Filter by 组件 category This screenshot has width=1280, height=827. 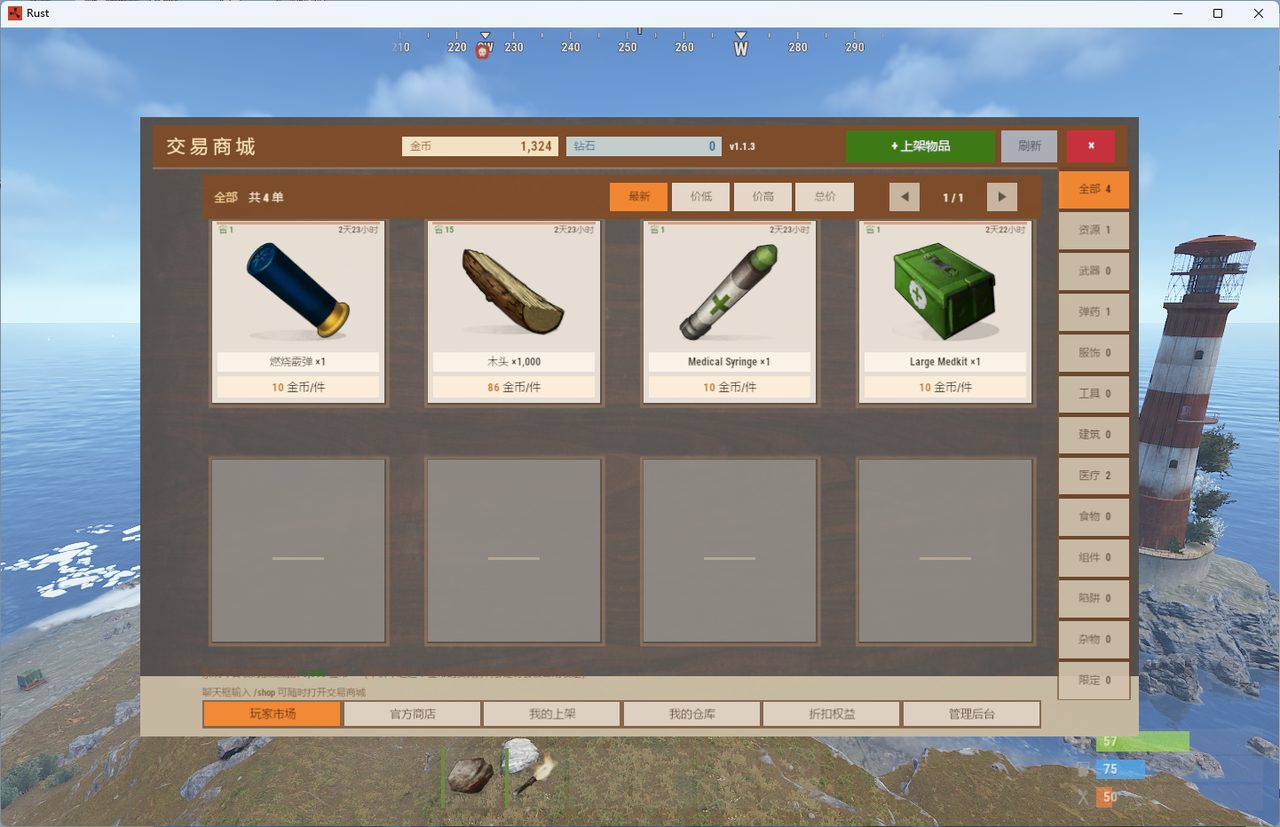click(x=1094, y=558)
